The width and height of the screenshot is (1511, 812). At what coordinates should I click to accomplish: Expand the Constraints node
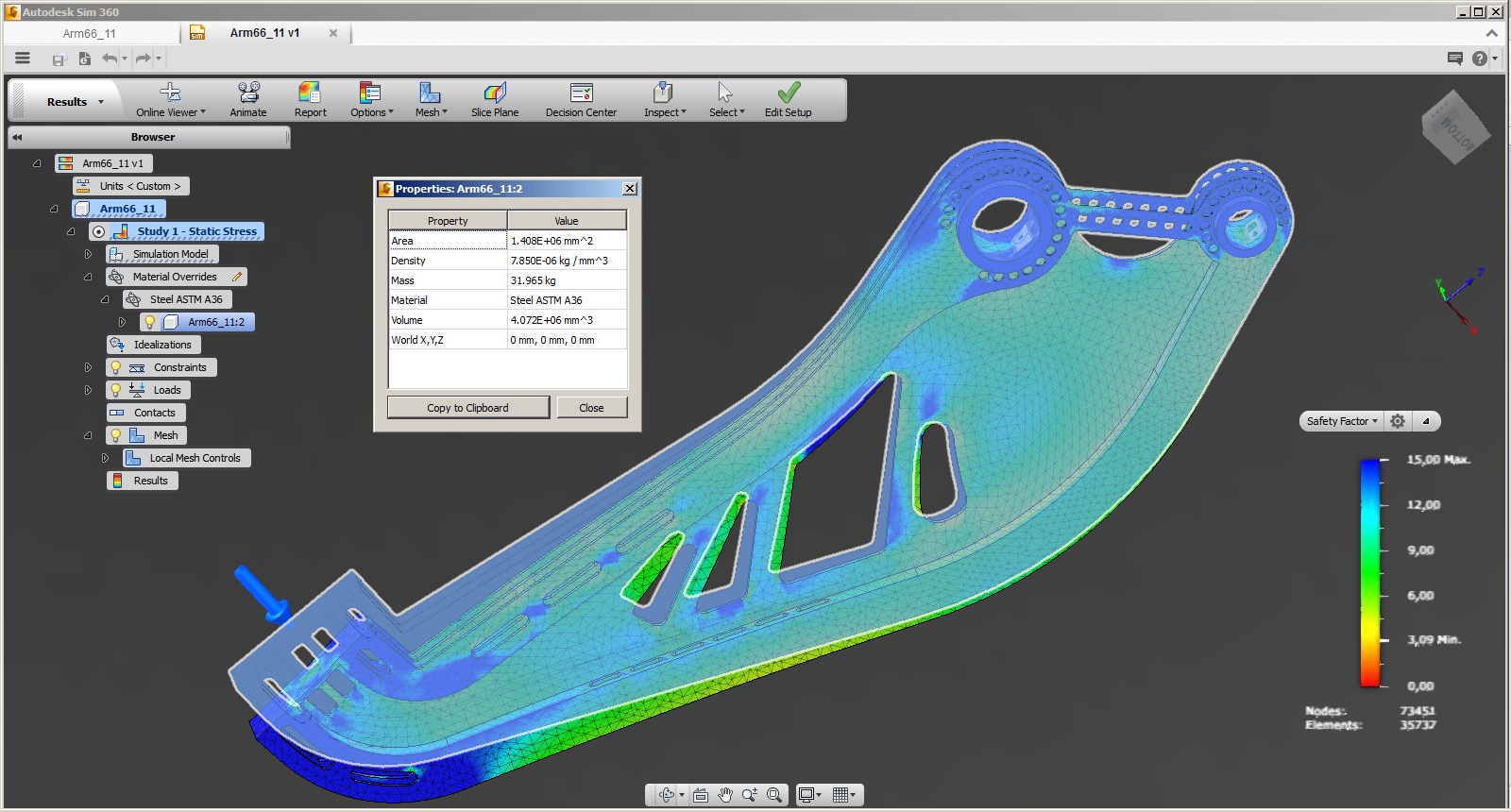tap(88, 367)
